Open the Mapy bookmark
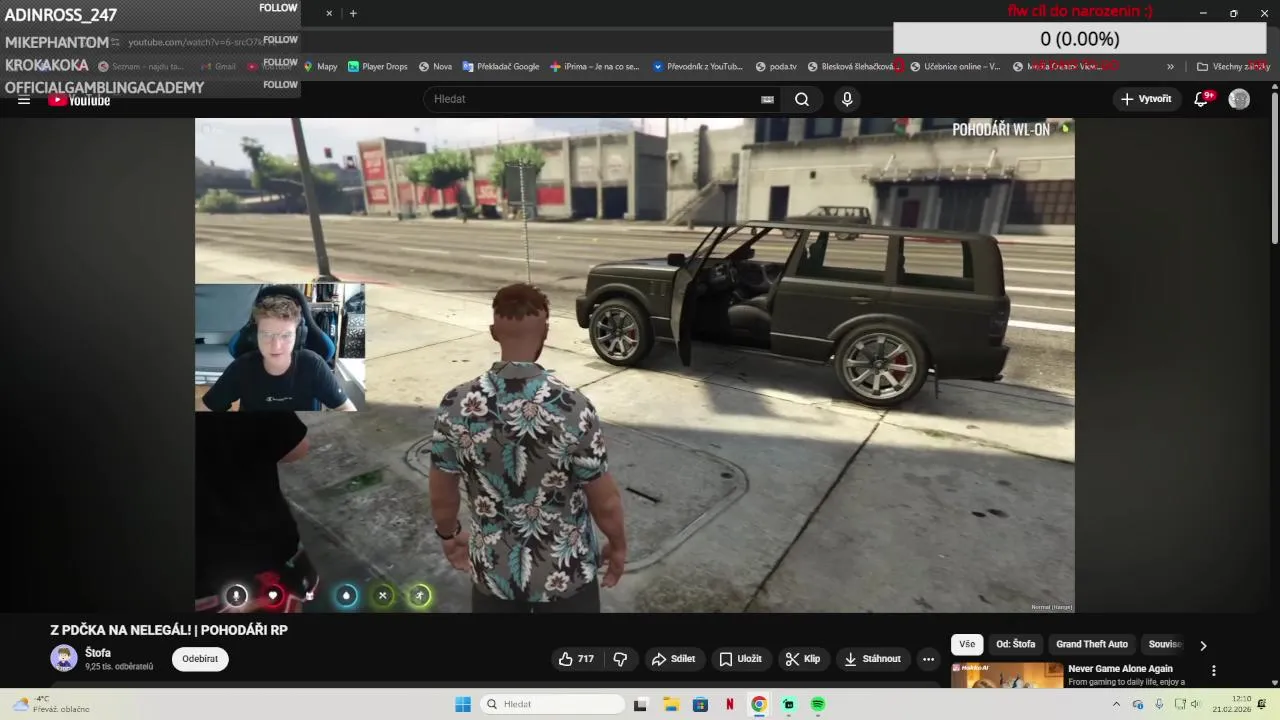Viewport: 1280px width, 720px height. (320, 66)
